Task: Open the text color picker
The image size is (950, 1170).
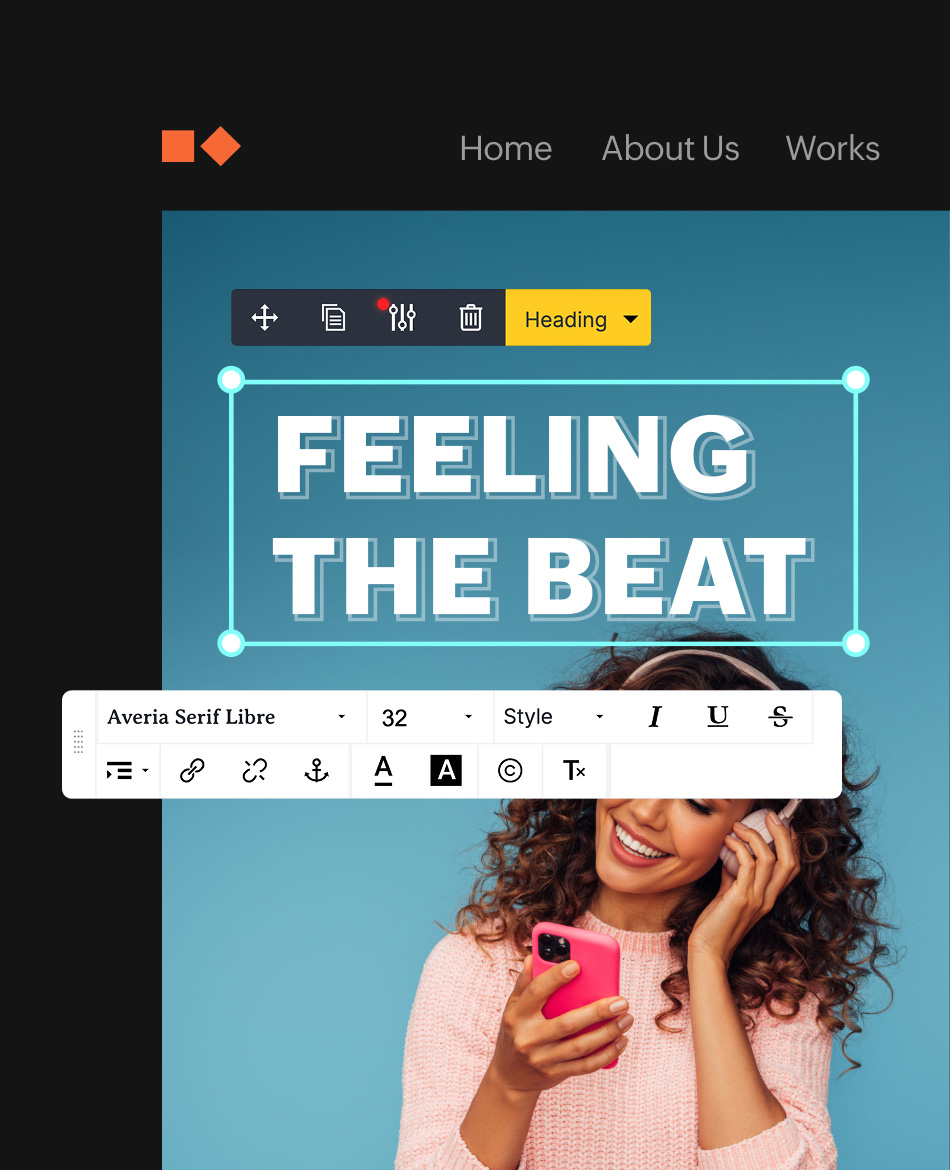Action: (x=384, y=770)
